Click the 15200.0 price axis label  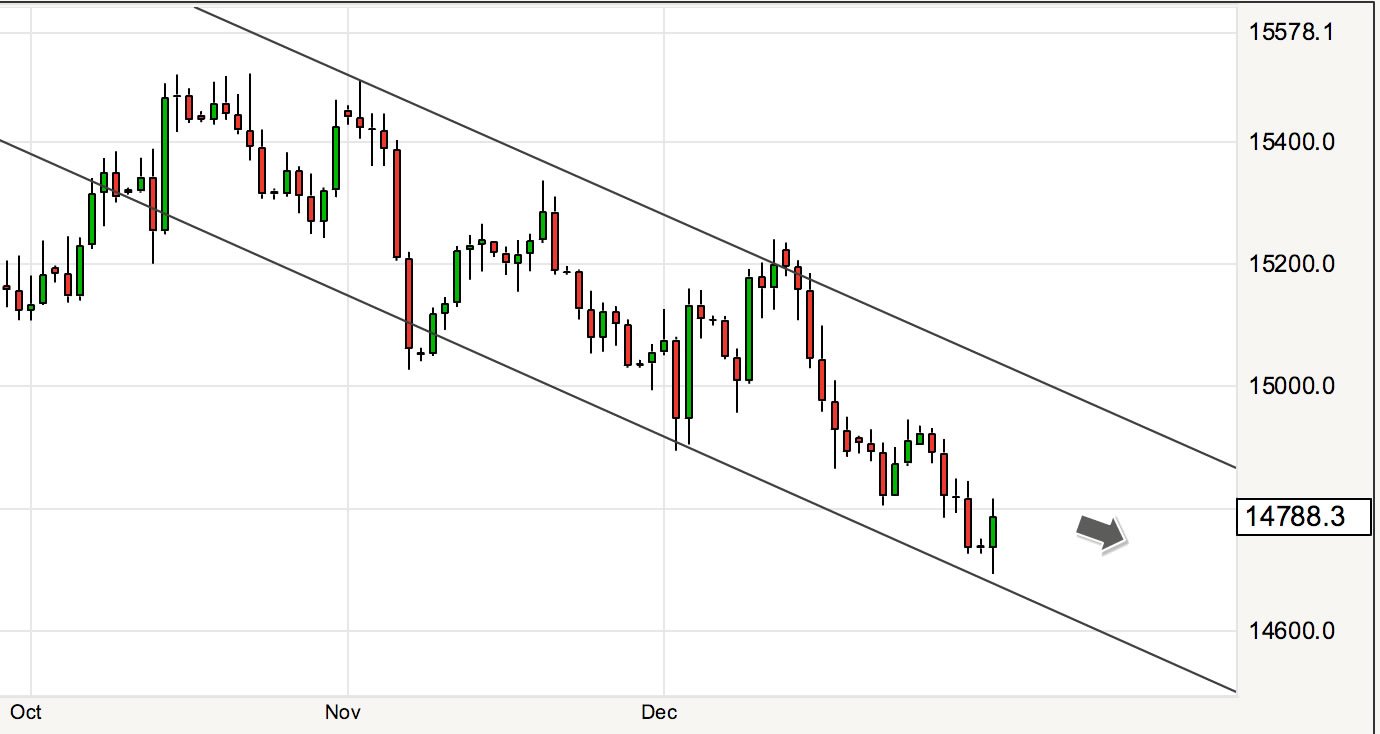click(1291, 264)
